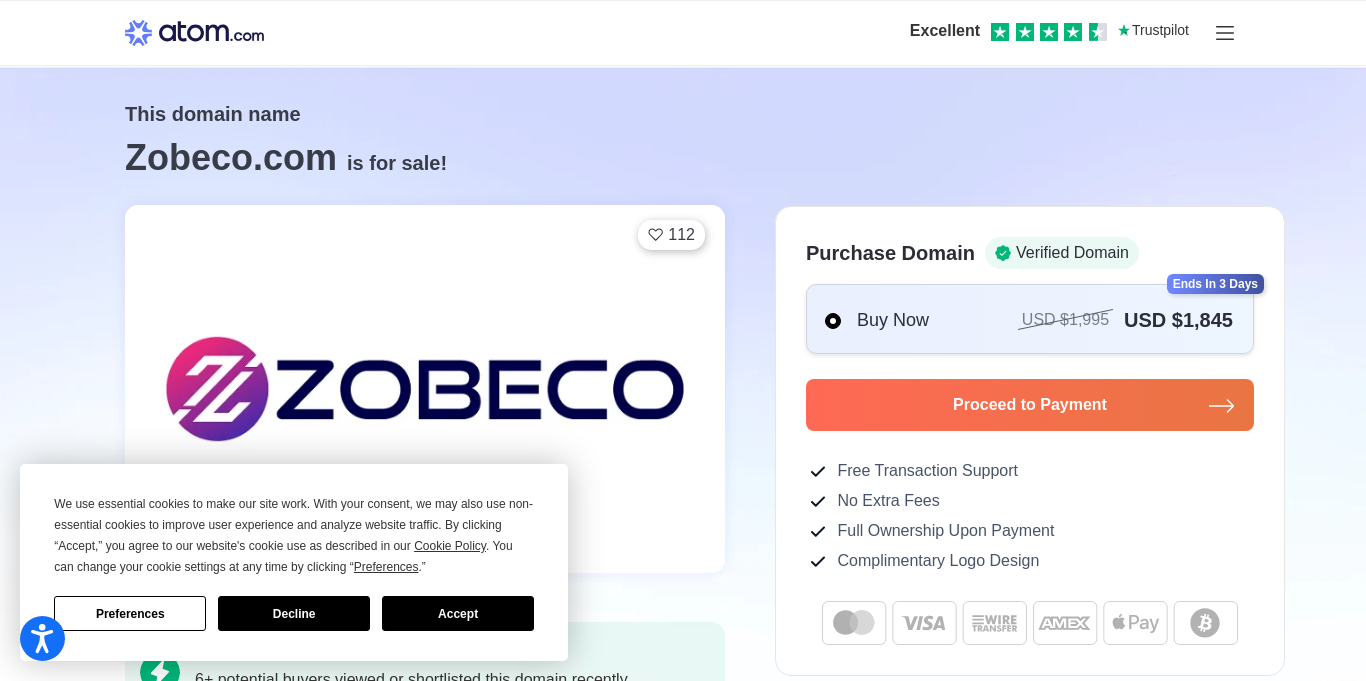Open the hamburger menu
The image size is (1366, 681).
point(1224,33)
